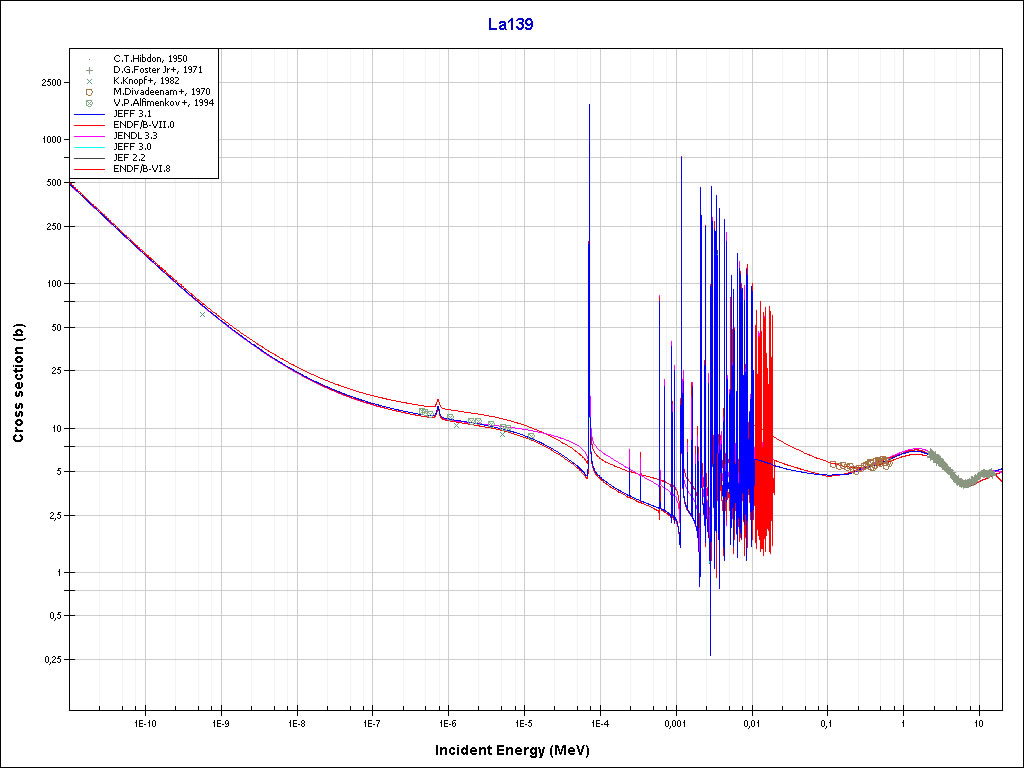Click the Cross section (b) axis label
The image size is (1024, 768).
click(18, 384)
